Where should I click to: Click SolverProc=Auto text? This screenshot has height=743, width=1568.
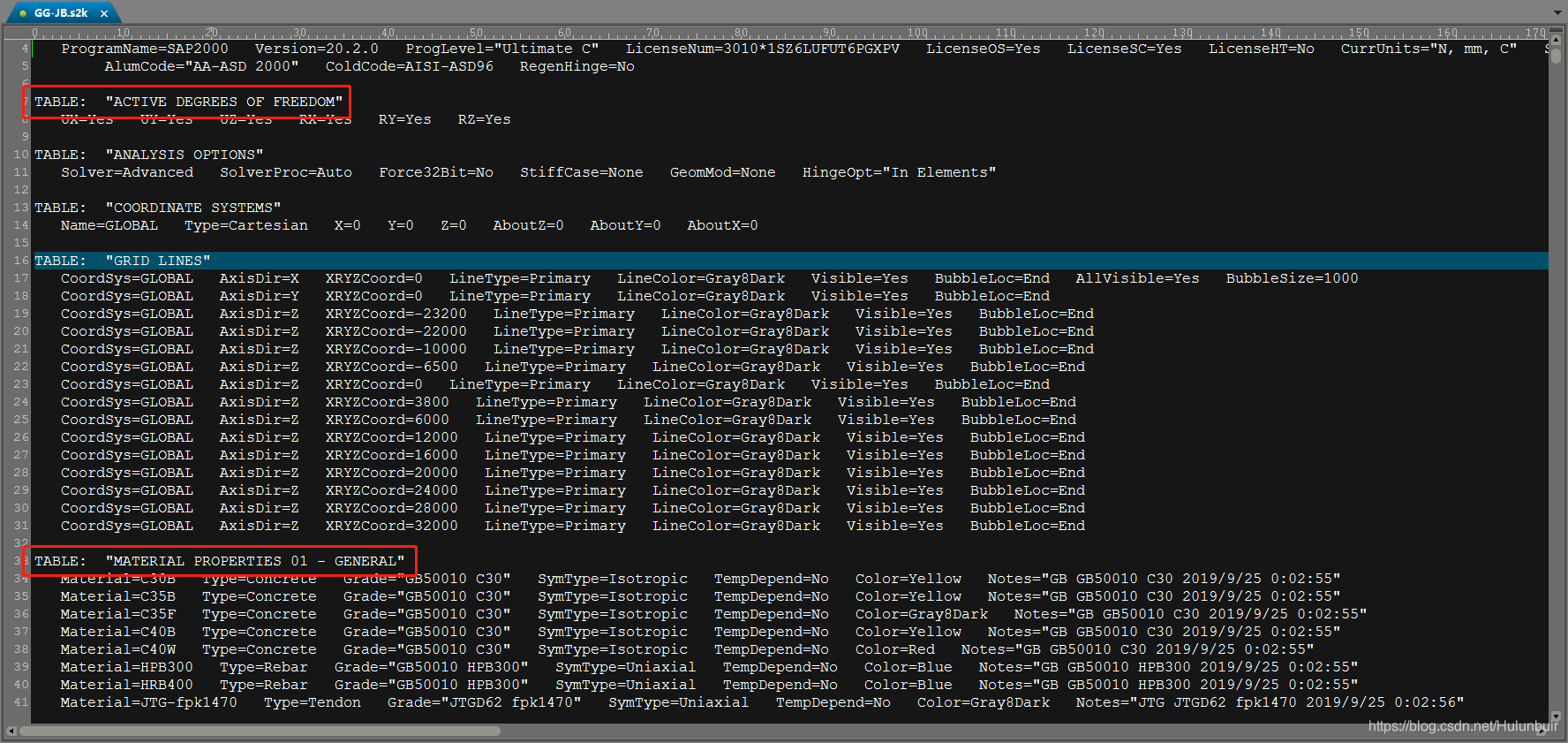[286, 172]
